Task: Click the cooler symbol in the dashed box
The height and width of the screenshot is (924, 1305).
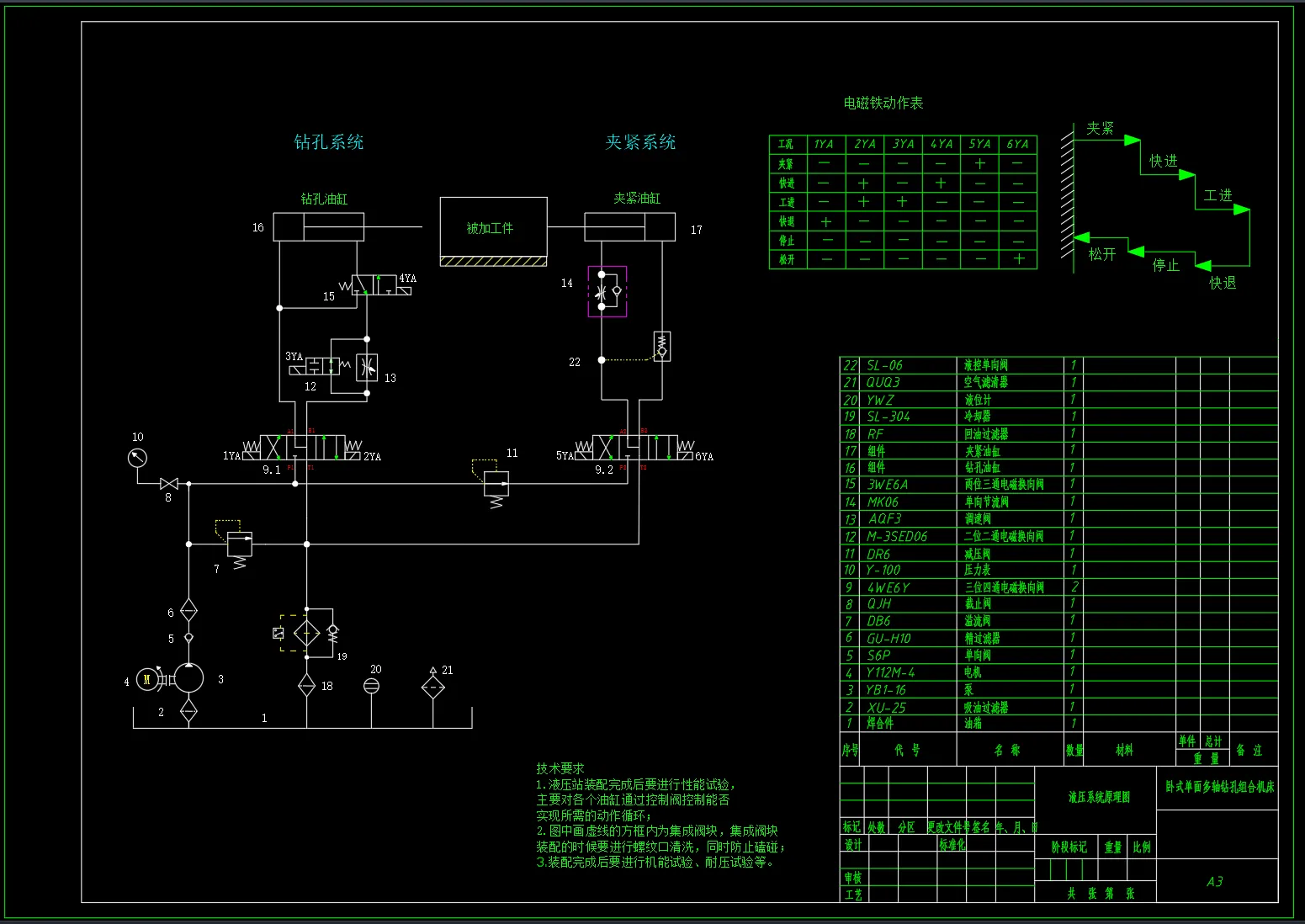Action: (306, 633)
